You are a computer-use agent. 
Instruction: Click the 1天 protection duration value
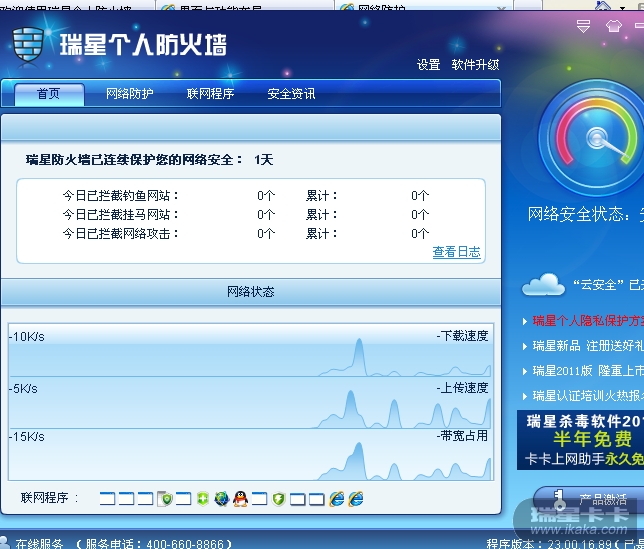point(264,159)
